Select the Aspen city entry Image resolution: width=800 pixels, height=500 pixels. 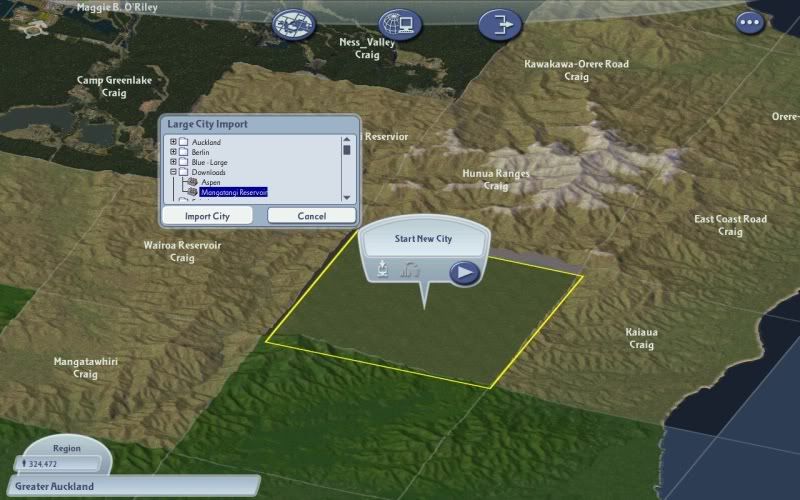point(211,182)
